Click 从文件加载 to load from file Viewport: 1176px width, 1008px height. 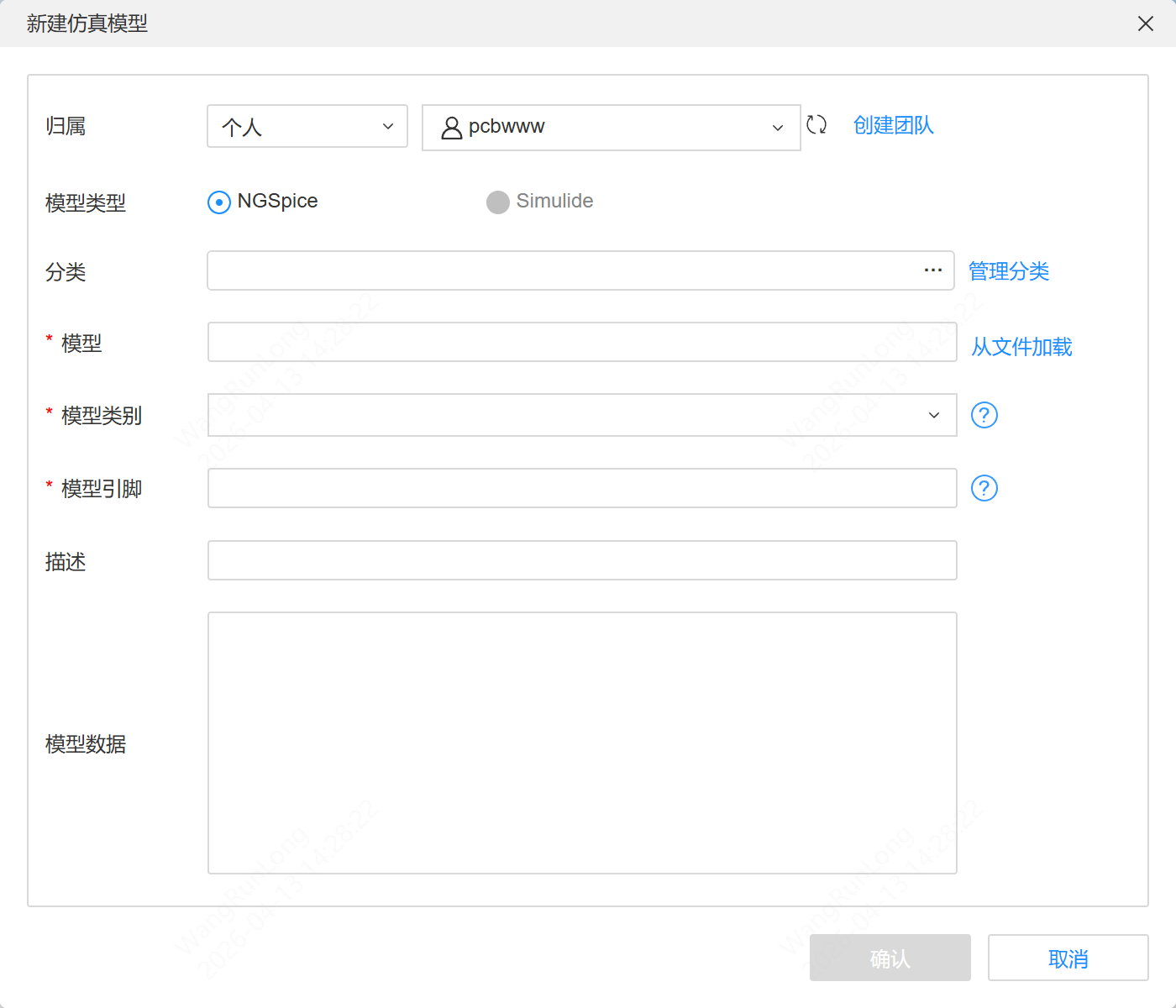tap(1021, 346)
